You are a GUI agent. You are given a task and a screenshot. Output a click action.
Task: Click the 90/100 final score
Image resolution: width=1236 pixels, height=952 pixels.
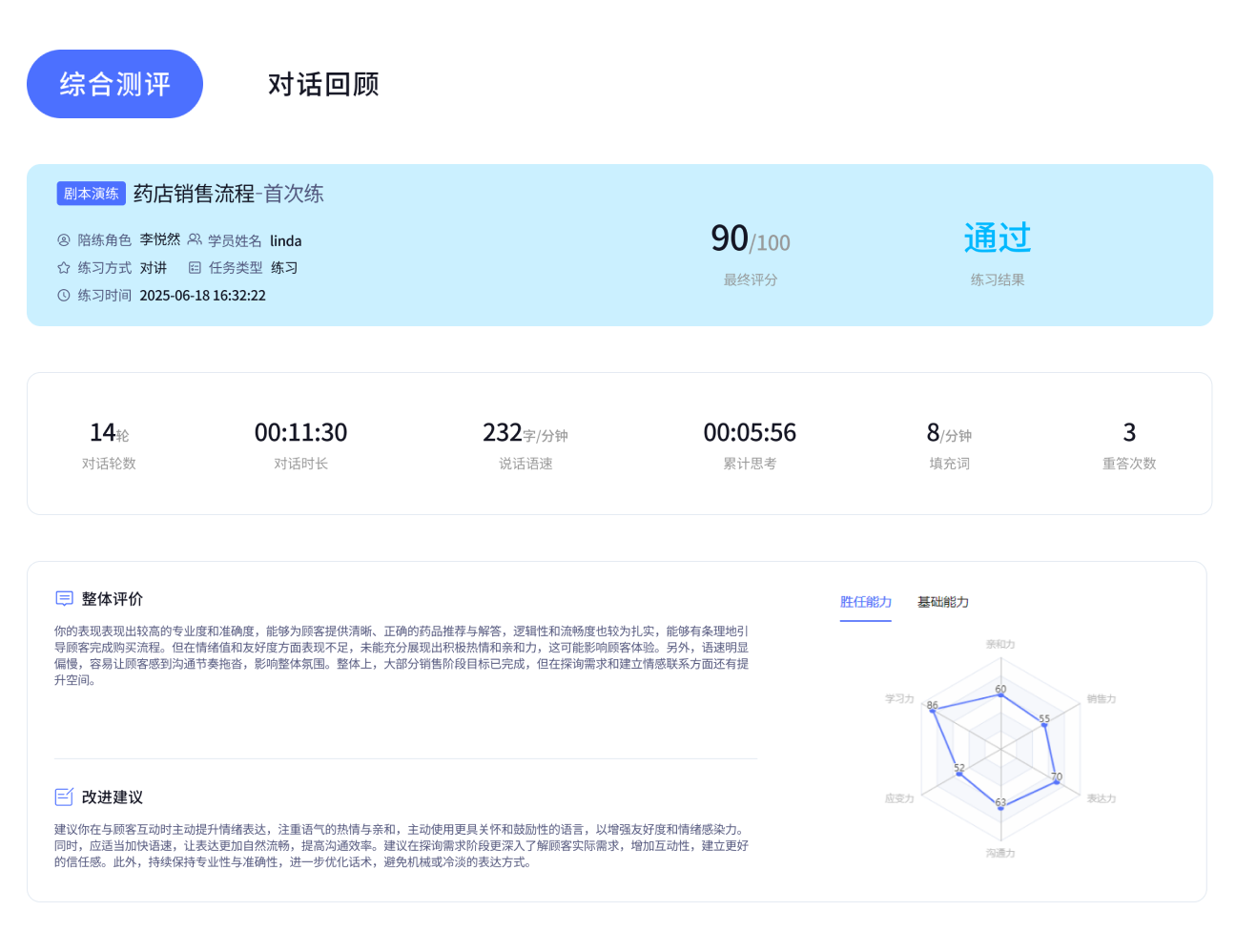tap(749, 239)
